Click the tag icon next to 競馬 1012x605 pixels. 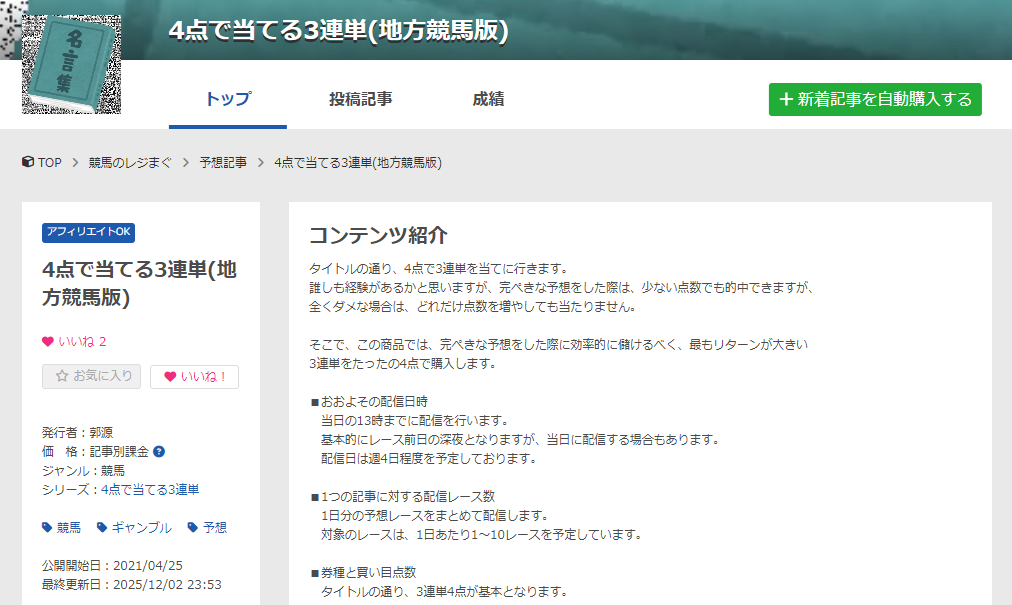coord(47,528)
